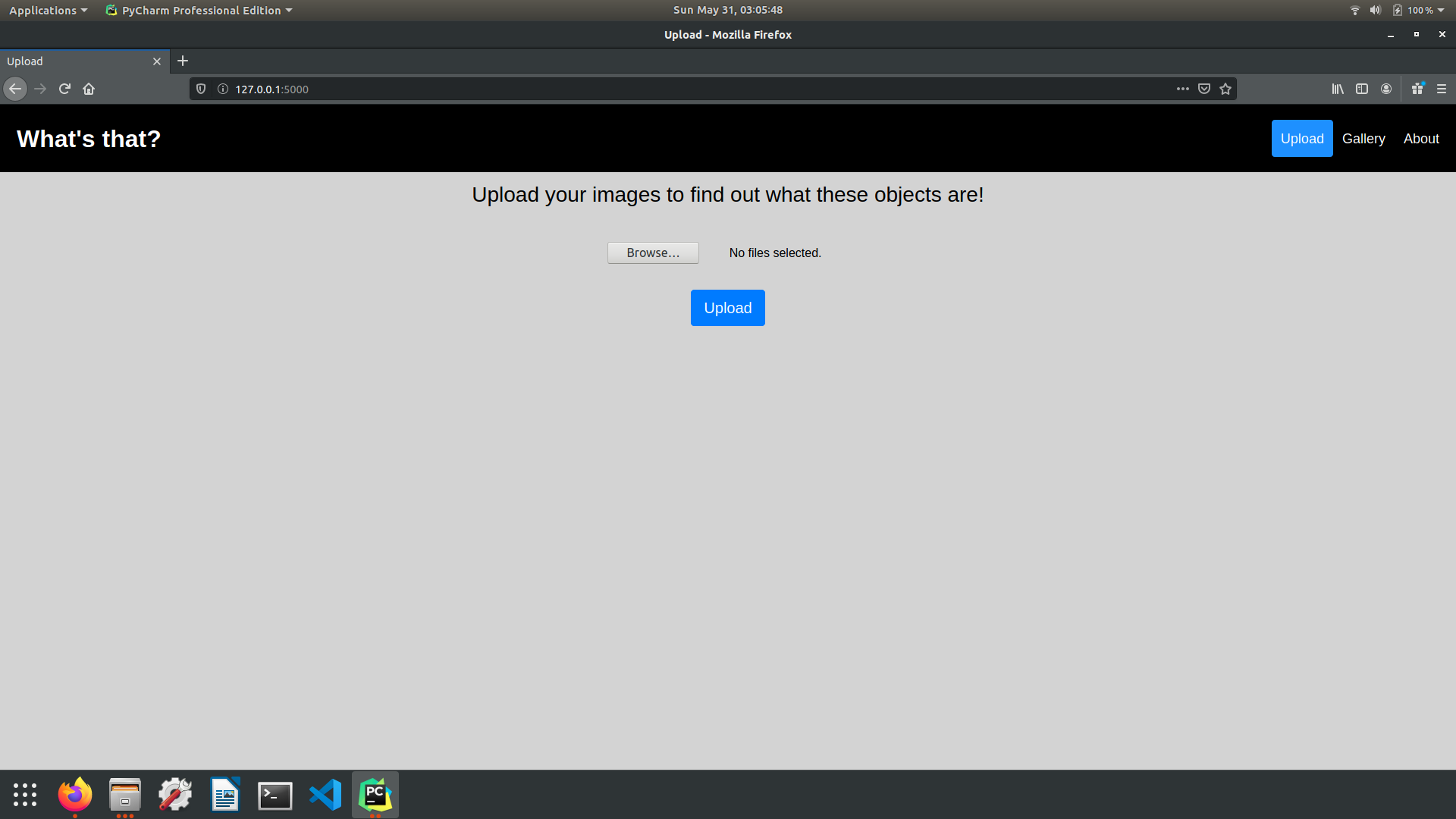1456x819 pixels.
Task: Open the Save to Pocket icon
Action: click(1204, 89)
